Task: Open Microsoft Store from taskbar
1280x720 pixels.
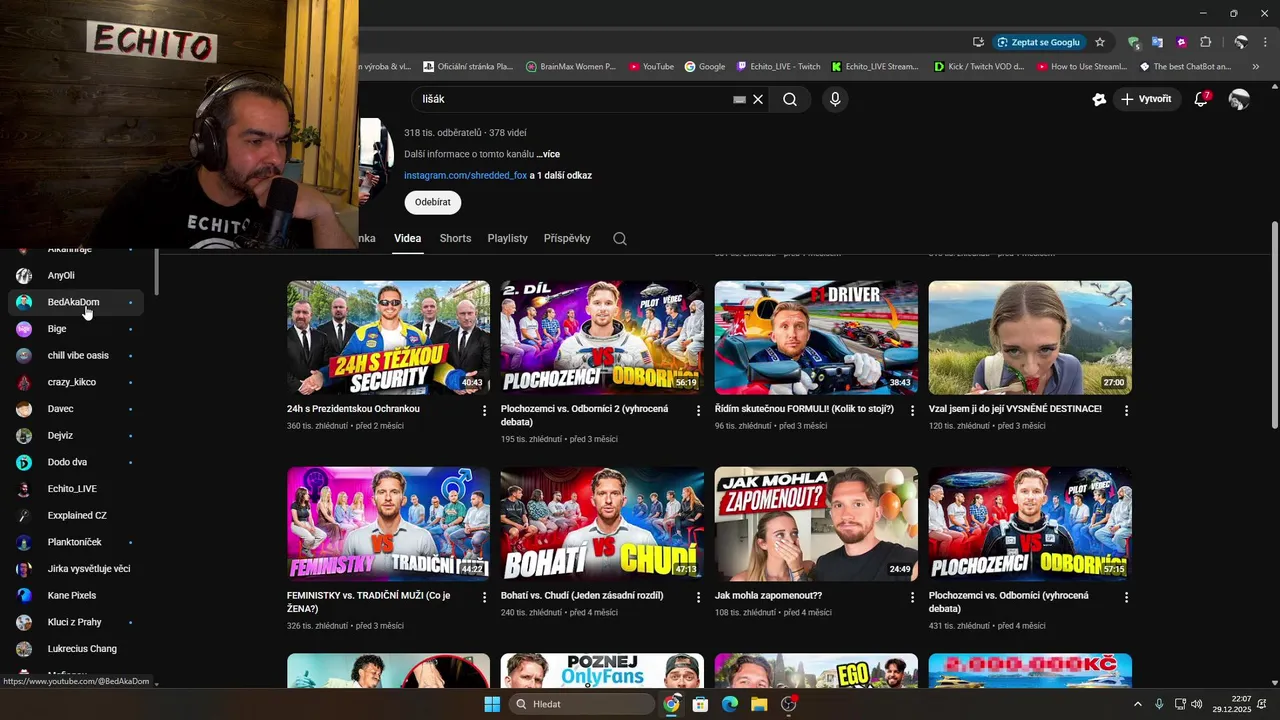Action: coord(700,704)
